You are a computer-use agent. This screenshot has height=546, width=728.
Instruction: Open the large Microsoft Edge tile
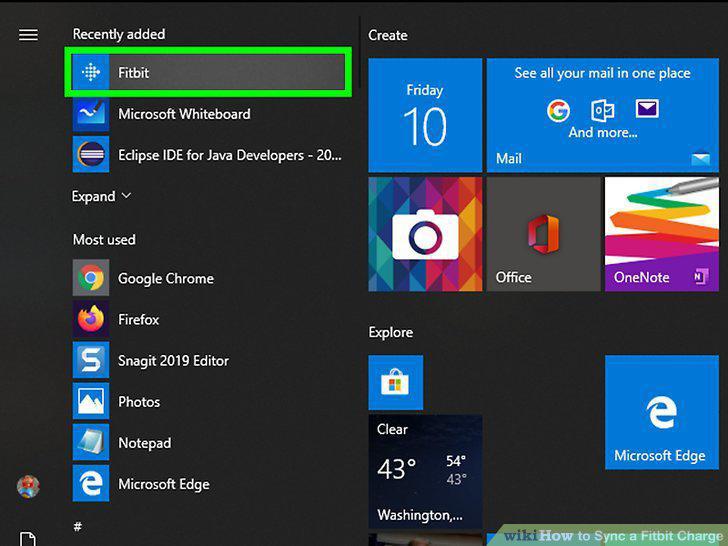coord(662,412)
